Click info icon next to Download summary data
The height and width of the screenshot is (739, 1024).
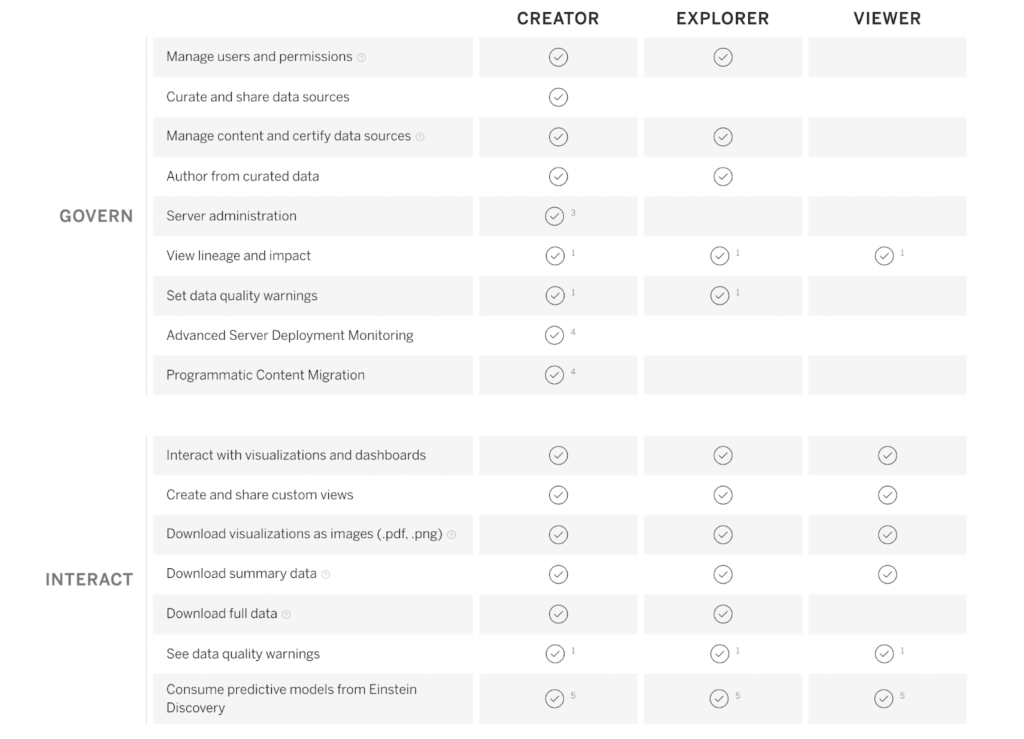pos(326,575)
